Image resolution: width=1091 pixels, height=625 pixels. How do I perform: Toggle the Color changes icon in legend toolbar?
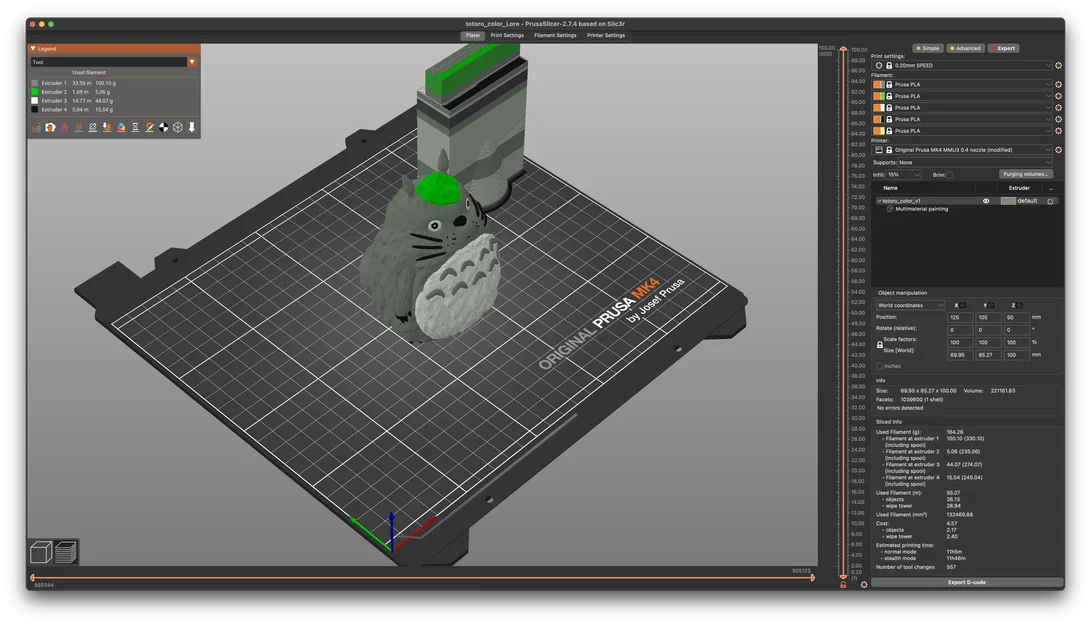coord(121,127)
